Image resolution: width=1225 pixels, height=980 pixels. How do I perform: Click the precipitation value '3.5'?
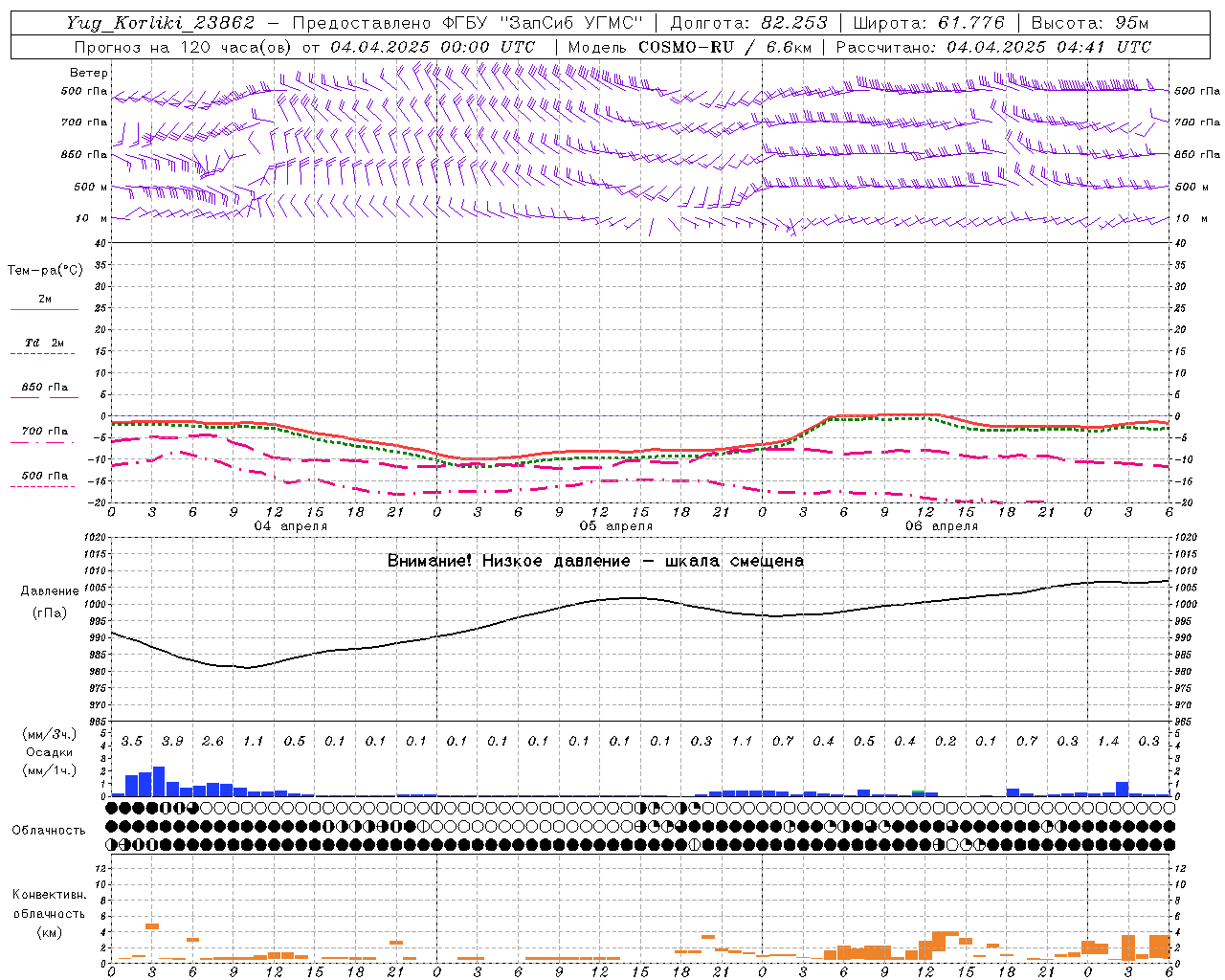pos(131,741)
